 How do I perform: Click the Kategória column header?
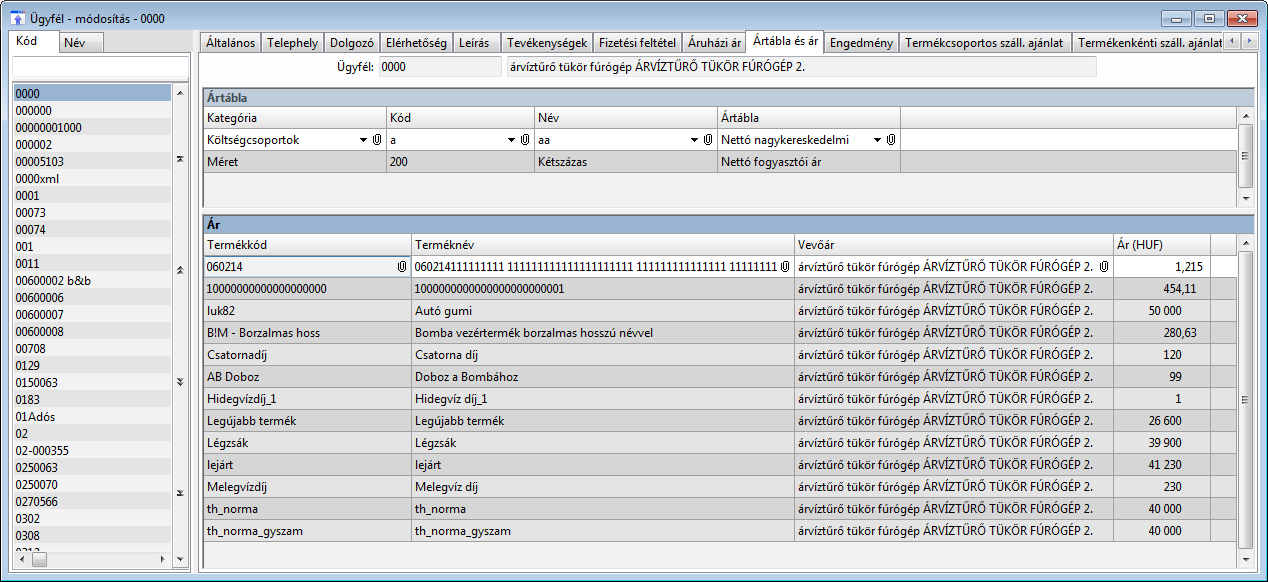click(x=295, y=118)
